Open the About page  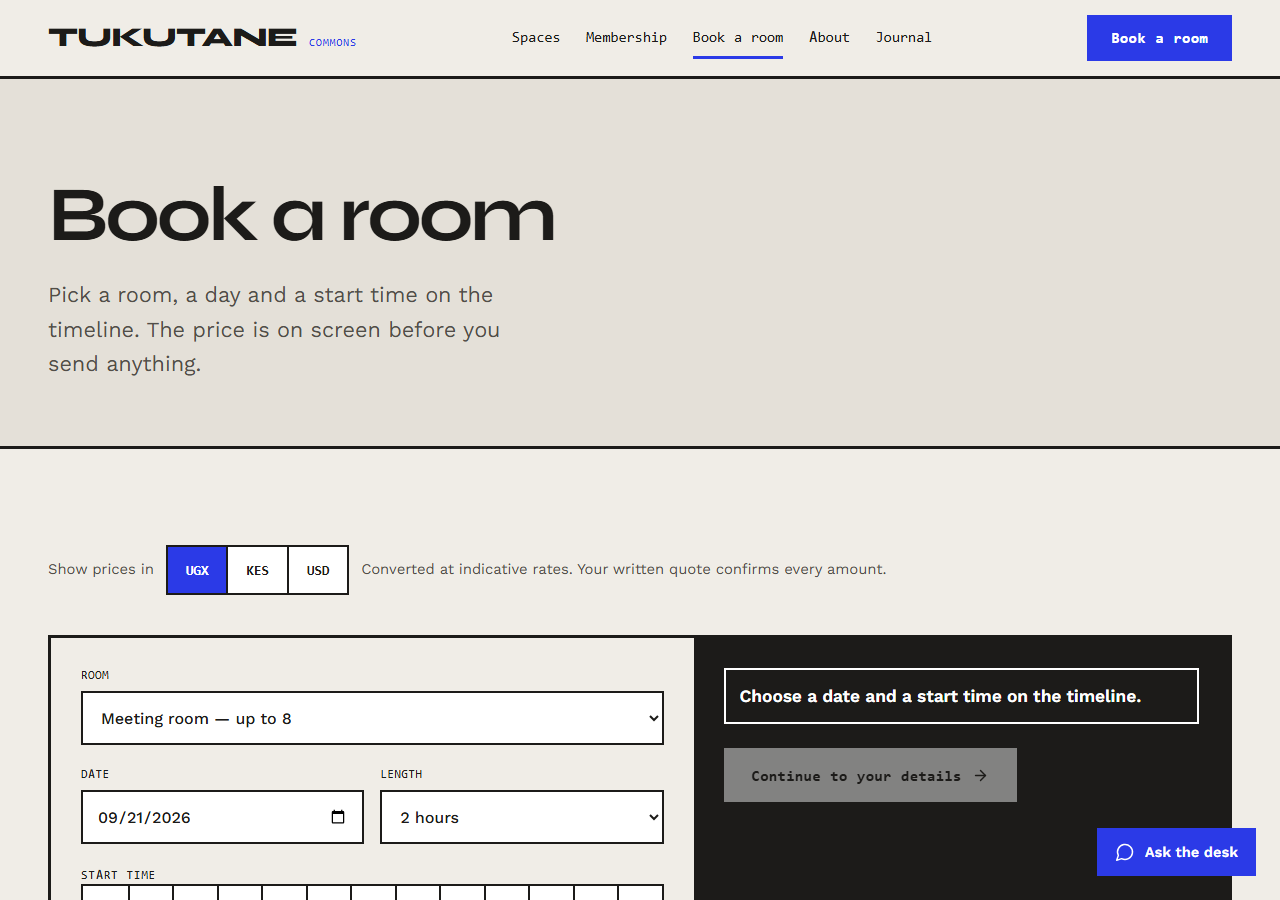pos(829,37)
